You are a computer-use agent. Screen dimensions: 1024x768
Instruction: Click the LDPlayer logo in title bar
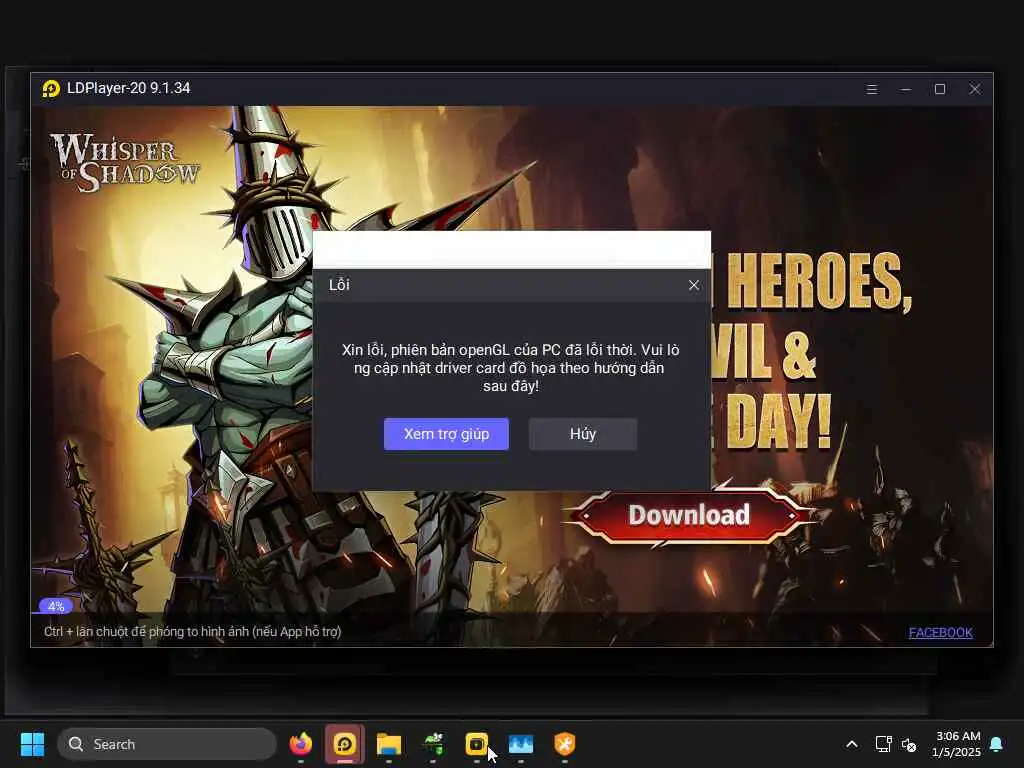coord(51,88)
